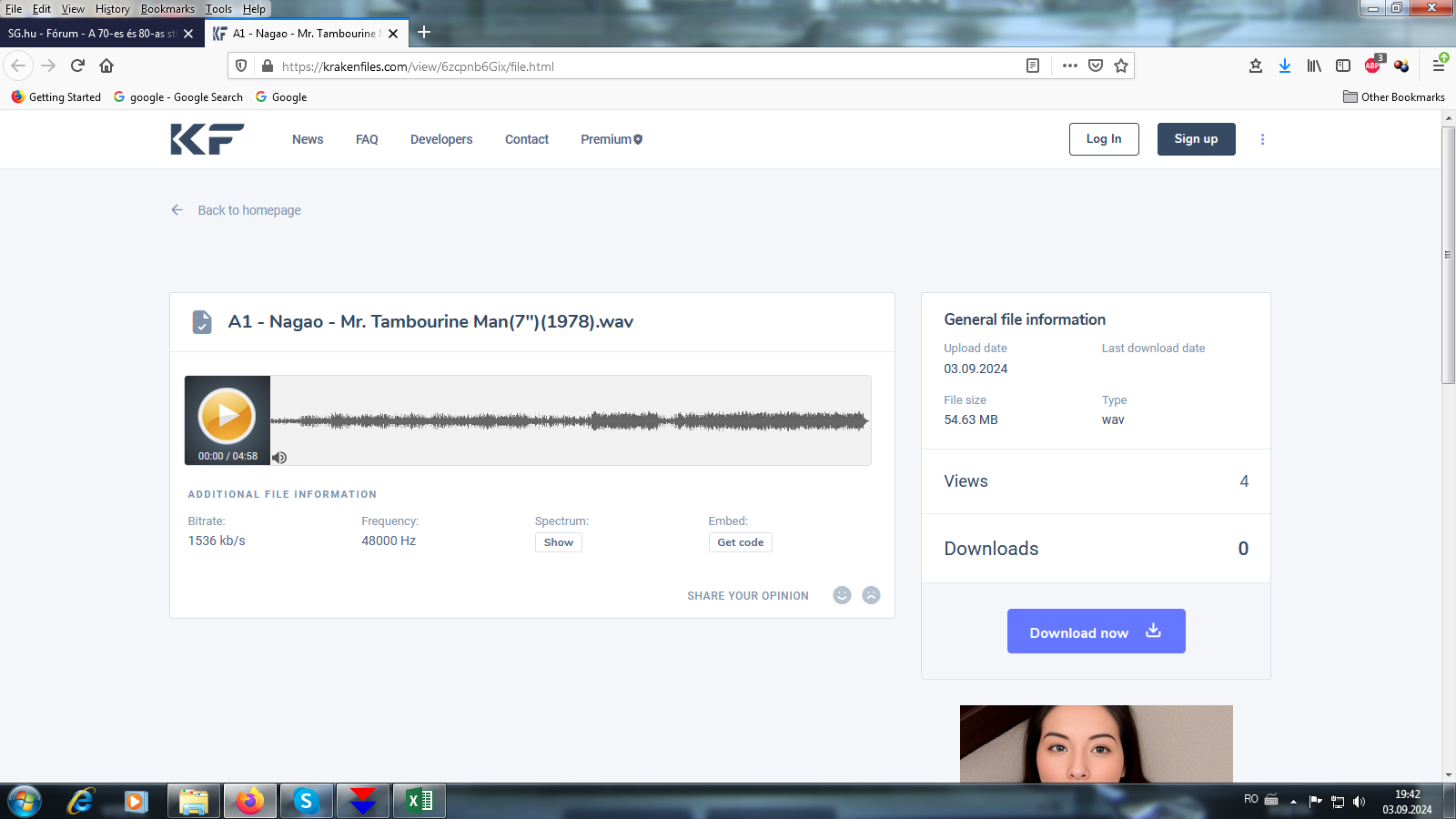
Task: Click the tracking protection shield icon
Action: 241,66
